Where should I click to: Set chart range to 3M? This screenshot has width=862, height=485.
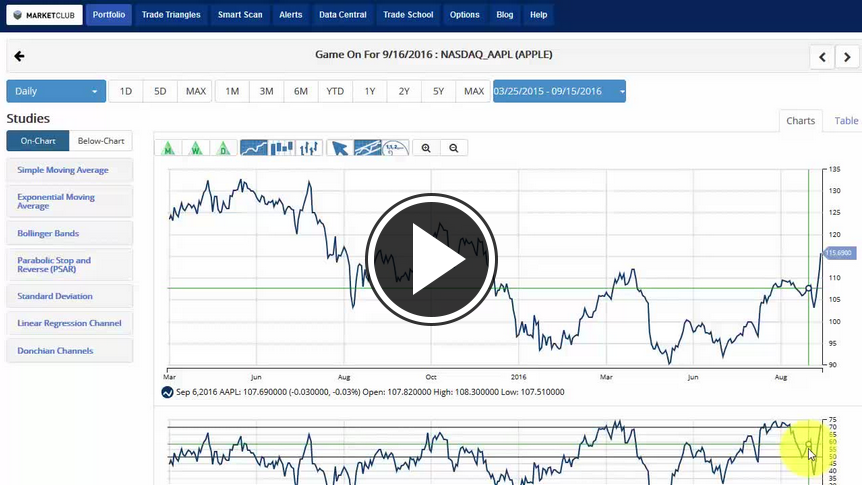[267, 91]
